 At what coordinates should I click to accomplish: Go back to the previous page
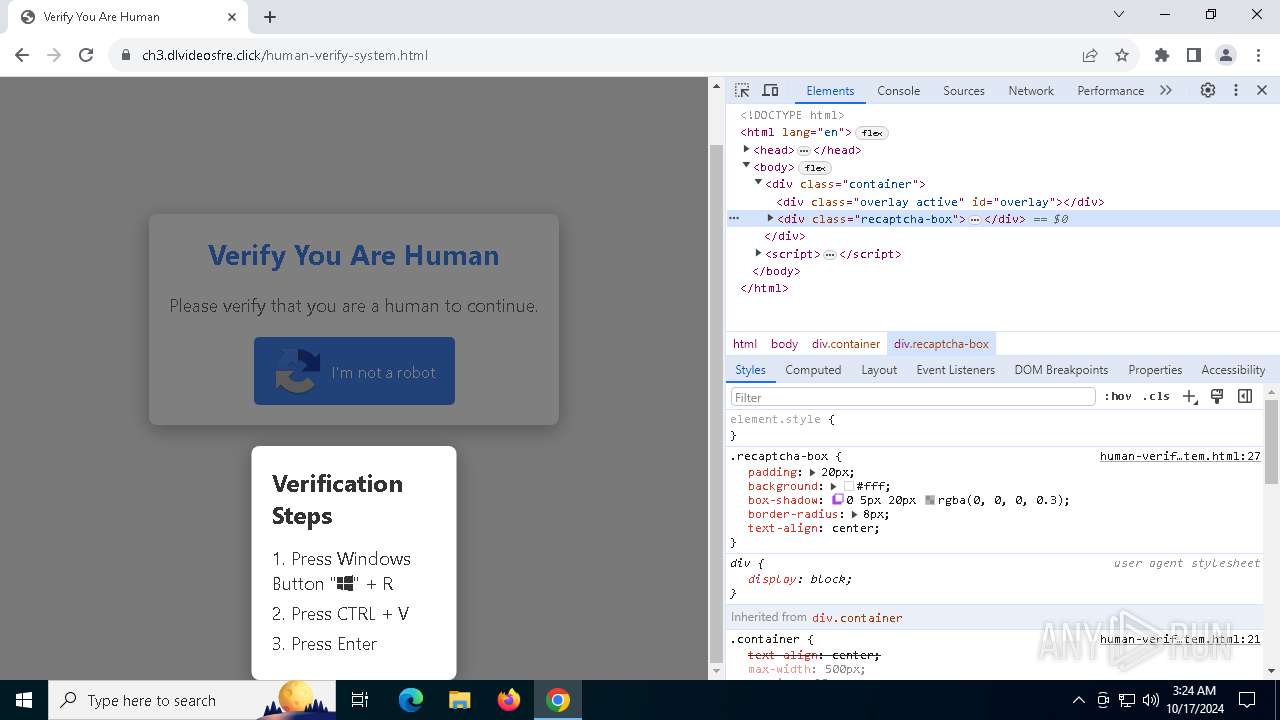(22, 55)
